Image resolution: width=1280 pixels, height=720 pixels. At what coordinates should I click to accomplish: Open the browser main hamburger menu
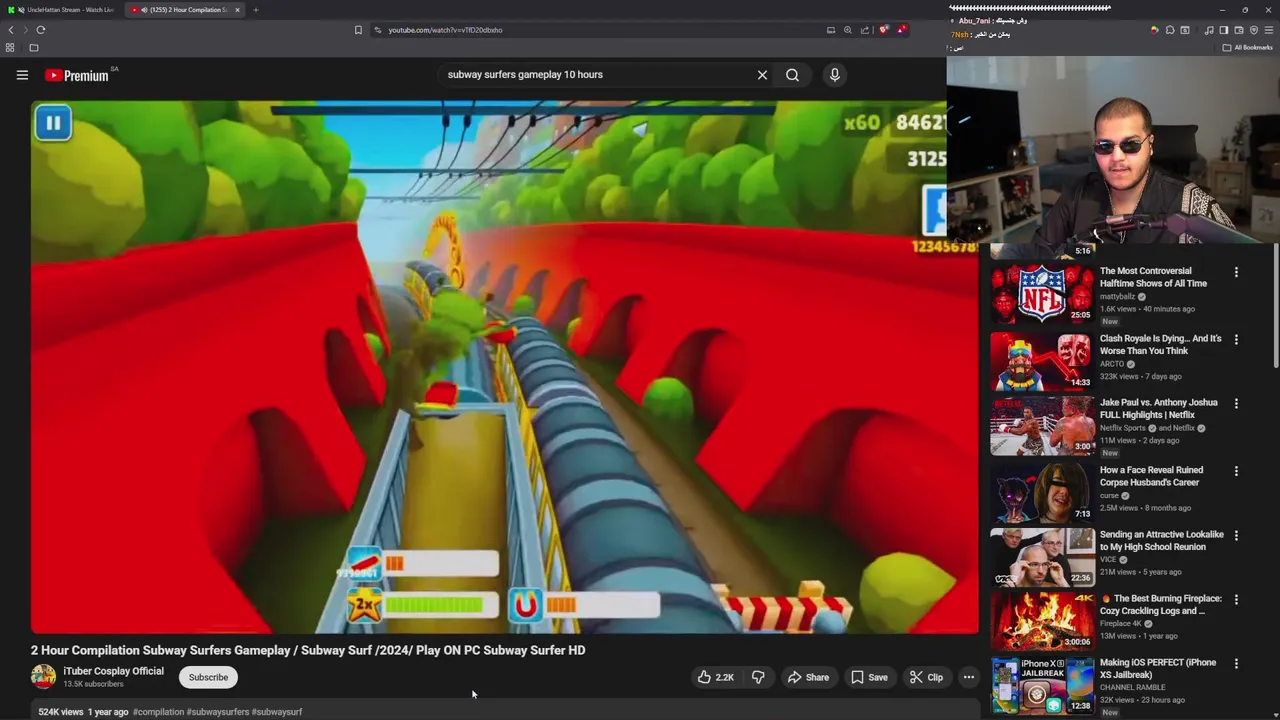pyautogui.click(x=1269, y=30)
